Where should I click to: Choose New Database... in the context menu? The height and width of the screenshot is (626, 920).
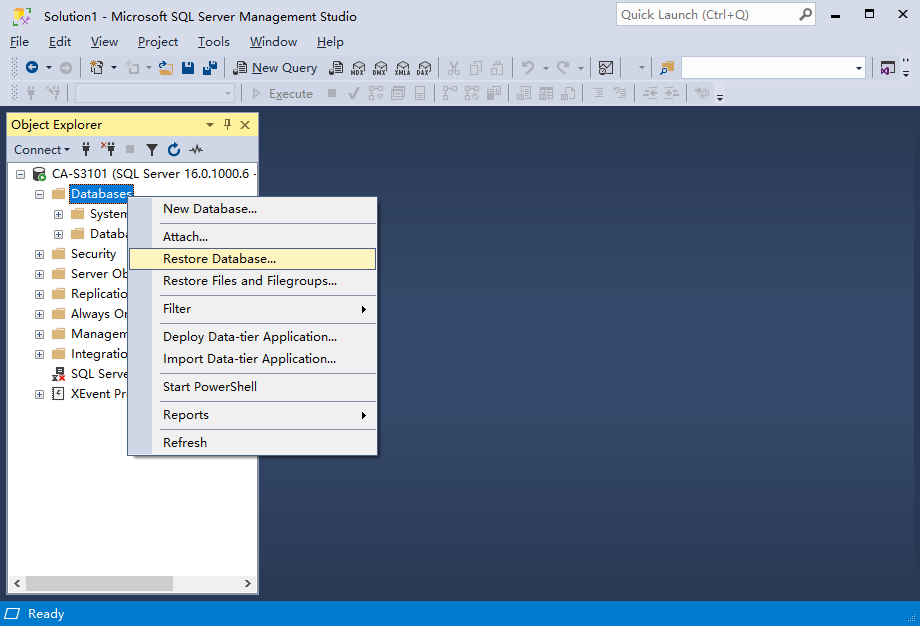tap(210, 209)
